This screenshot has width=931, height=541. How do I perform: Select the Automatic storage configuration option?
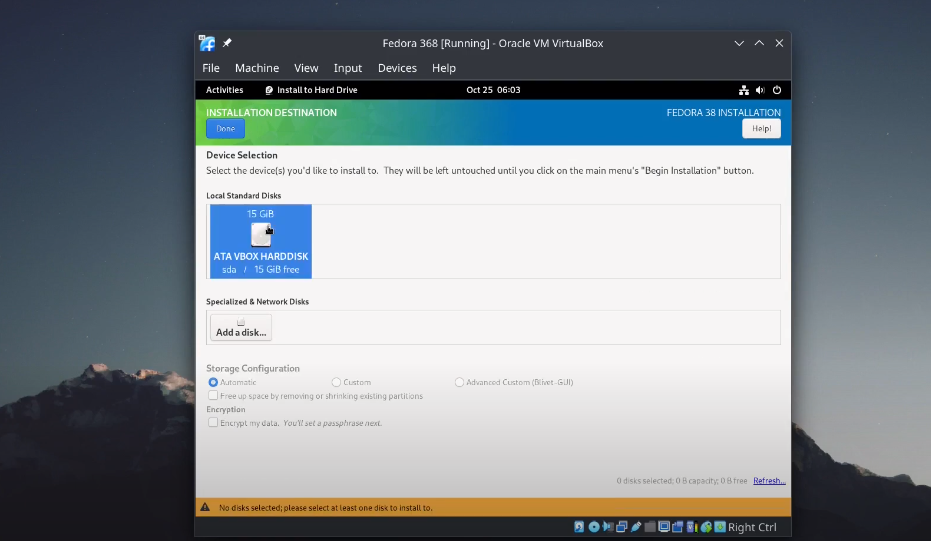(x=213, y=382)
